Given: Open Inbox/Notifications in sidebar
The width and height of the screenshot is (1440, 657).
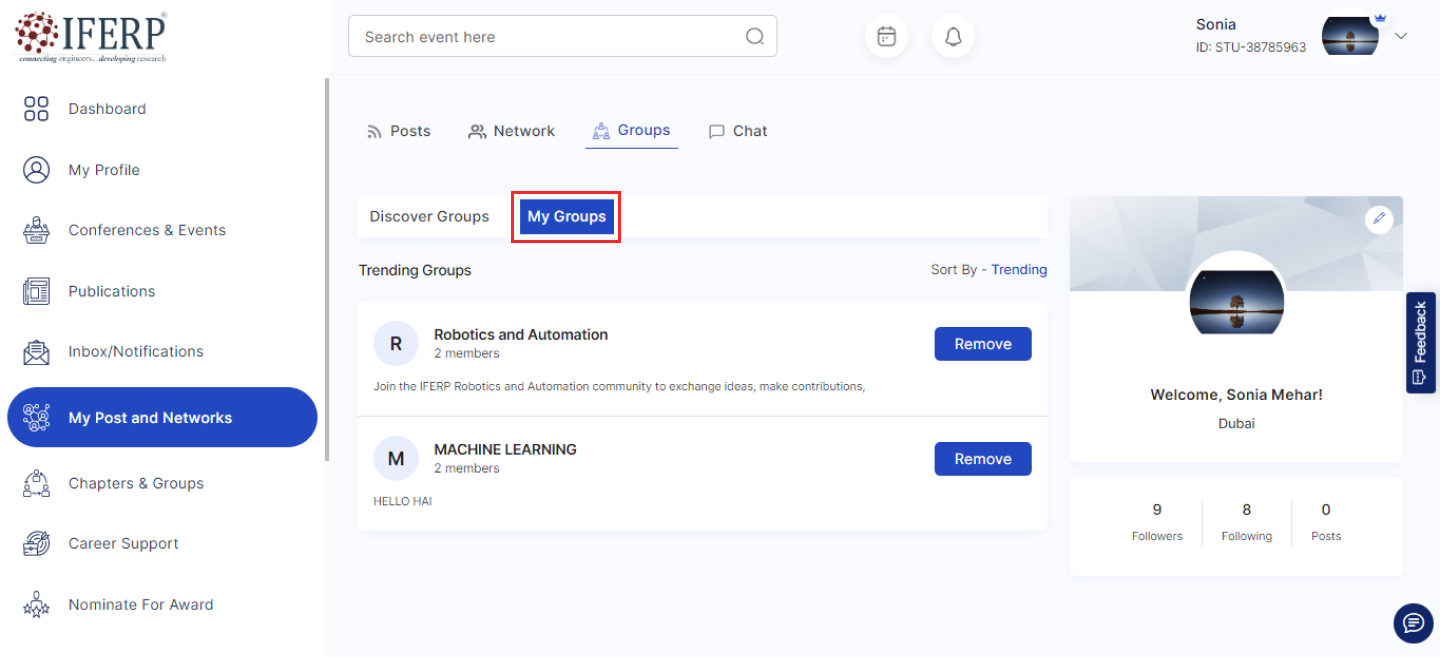Looking at the screenshot, I should tap(135, 352).
